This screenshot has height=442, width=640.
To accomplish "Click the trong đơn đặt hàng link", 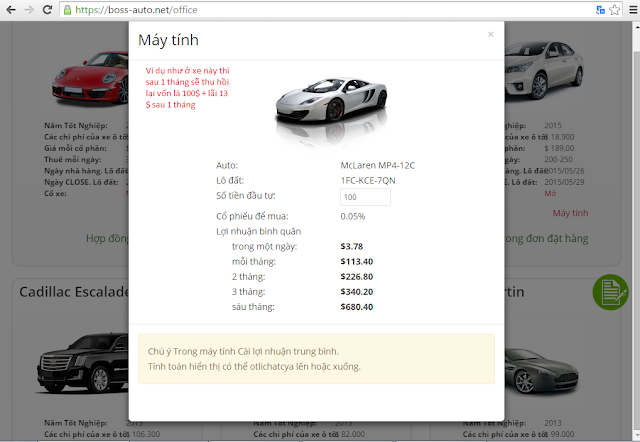I will pyautogui.click(x=547, y=238).
